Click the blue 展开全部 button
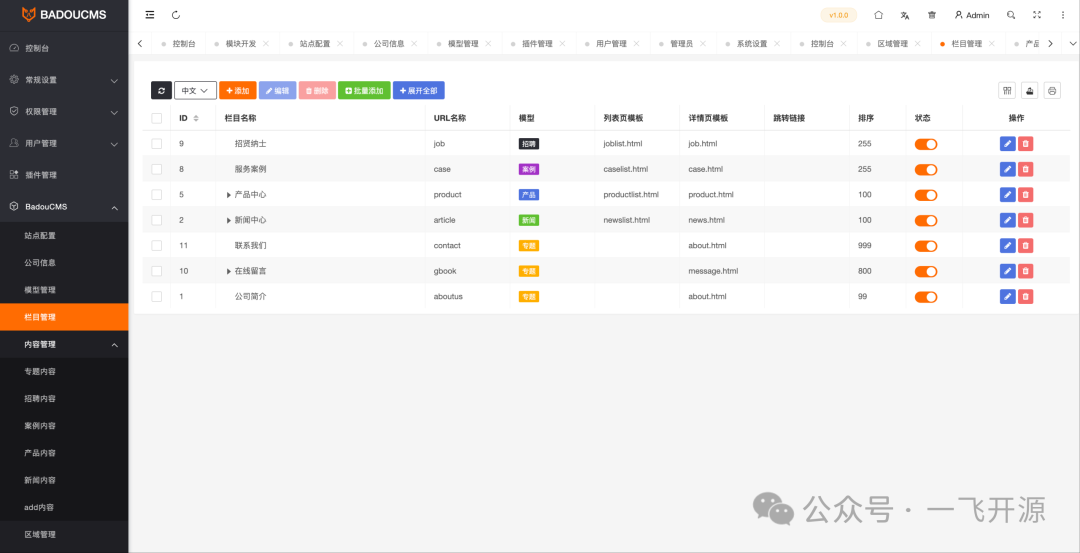Viewport: 1080px width, 553px height. (419, 90)
